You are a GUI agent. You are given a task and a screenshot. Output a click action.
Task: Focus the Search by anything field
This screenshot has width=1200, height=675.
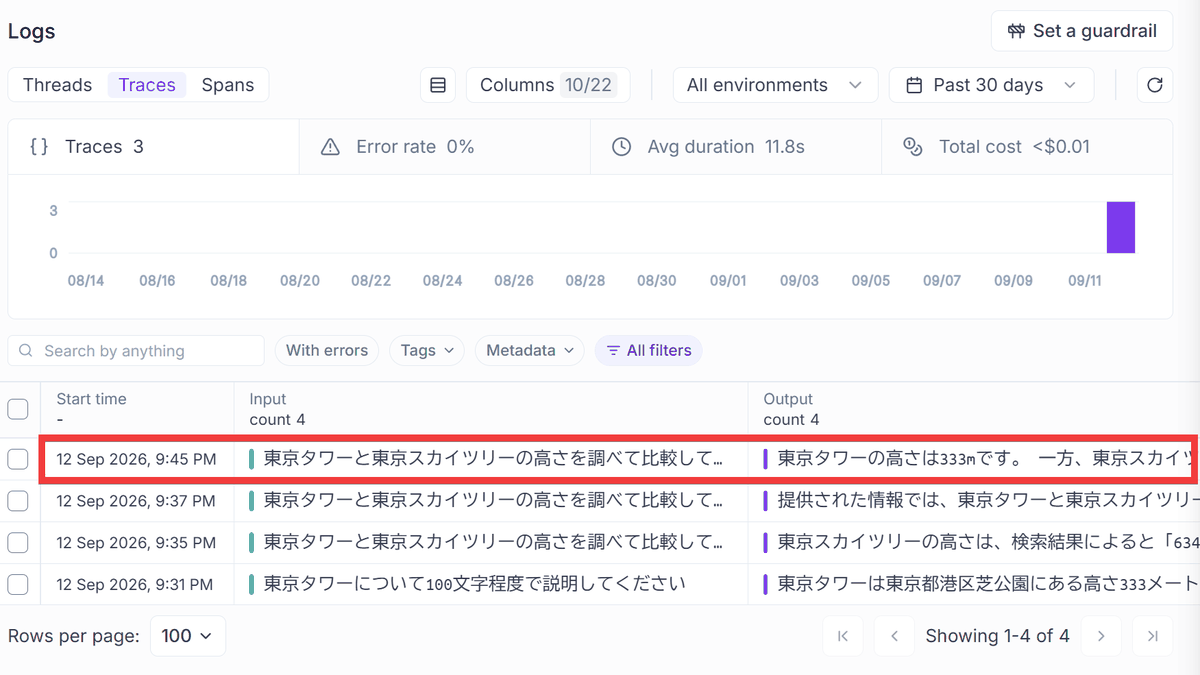(x=136, y=351)
